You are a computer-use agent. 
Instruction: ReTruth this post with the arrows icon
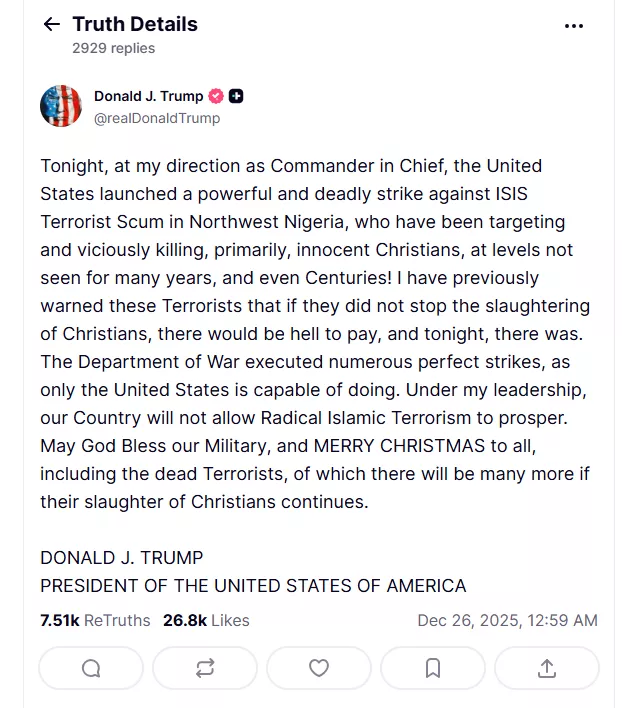click(205, 668)
